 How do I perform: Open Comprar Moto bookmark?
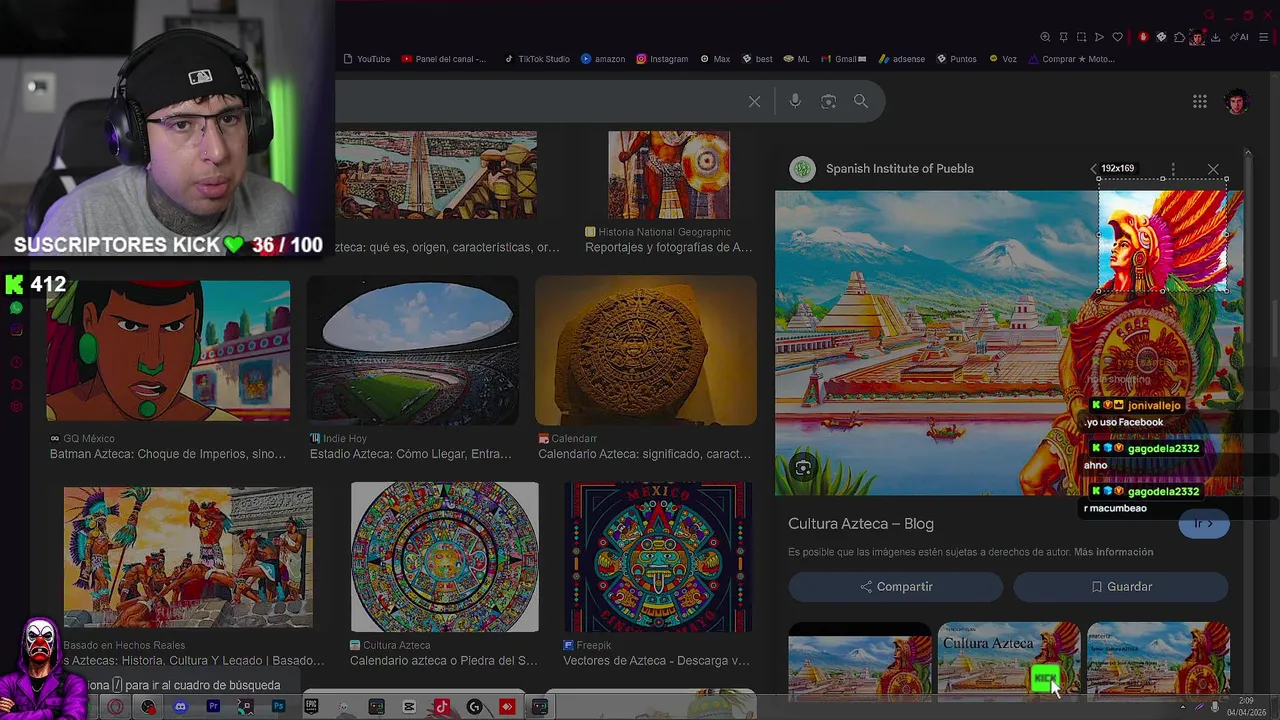(x=1071, y=59)
